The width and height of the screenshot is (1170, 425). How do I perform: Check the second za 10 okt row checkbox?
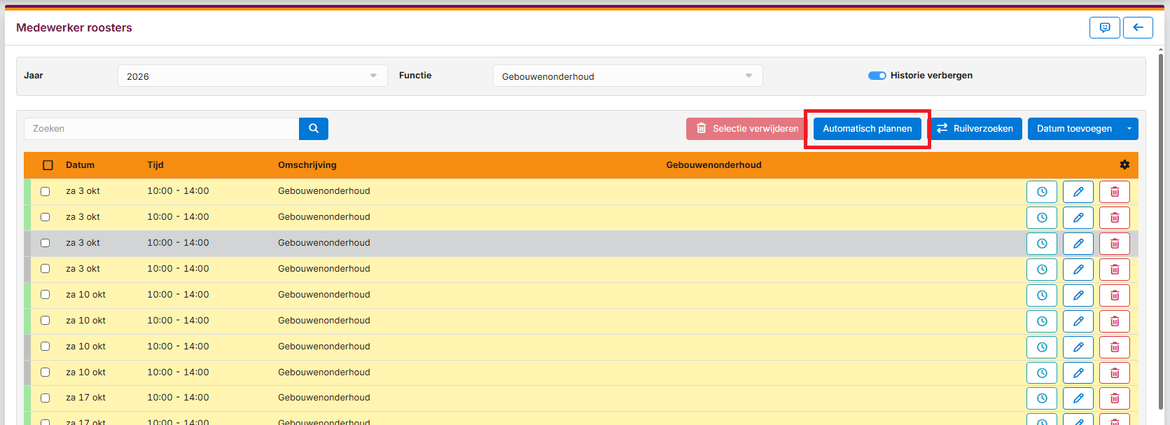point(46,321)
